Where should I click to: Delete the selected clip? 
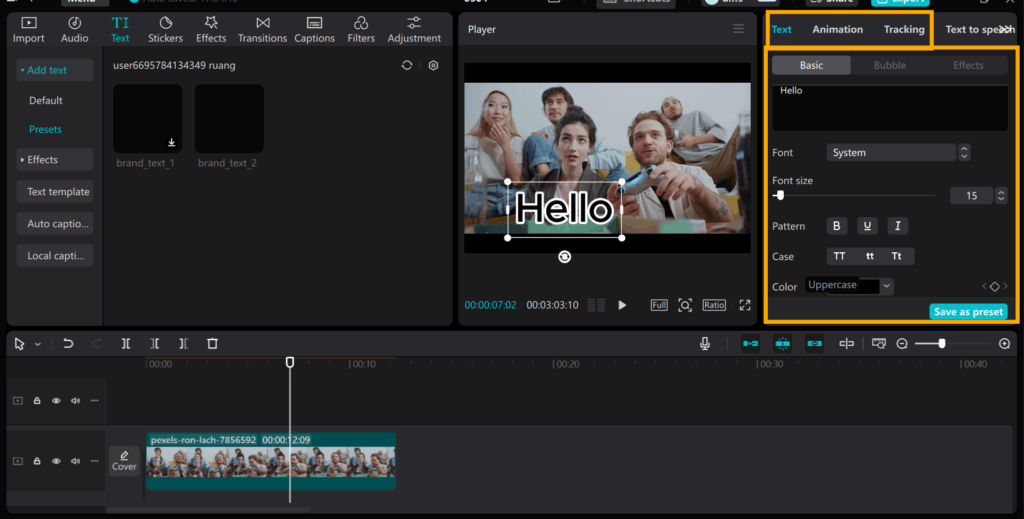click(212, 343)
